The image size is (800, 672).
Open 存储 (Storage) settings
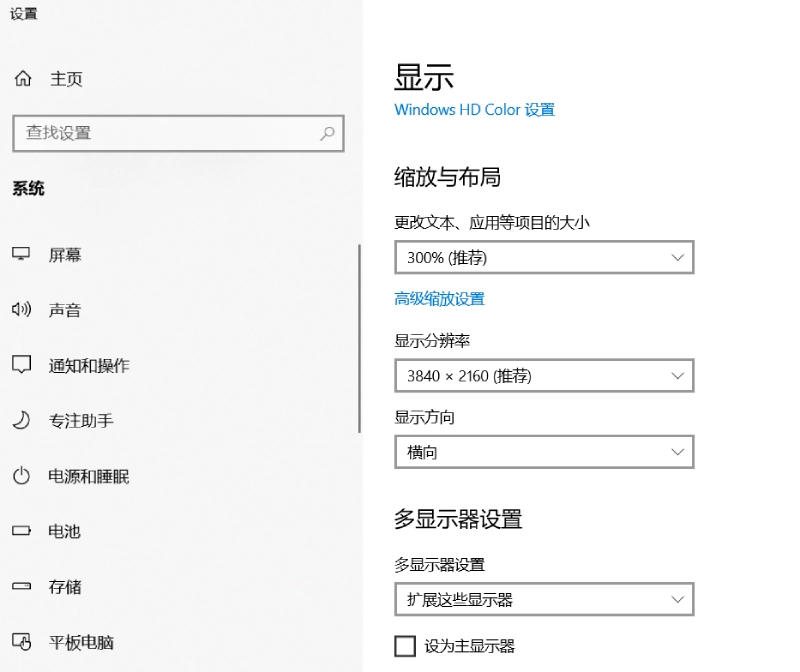(x=22, y=587)
